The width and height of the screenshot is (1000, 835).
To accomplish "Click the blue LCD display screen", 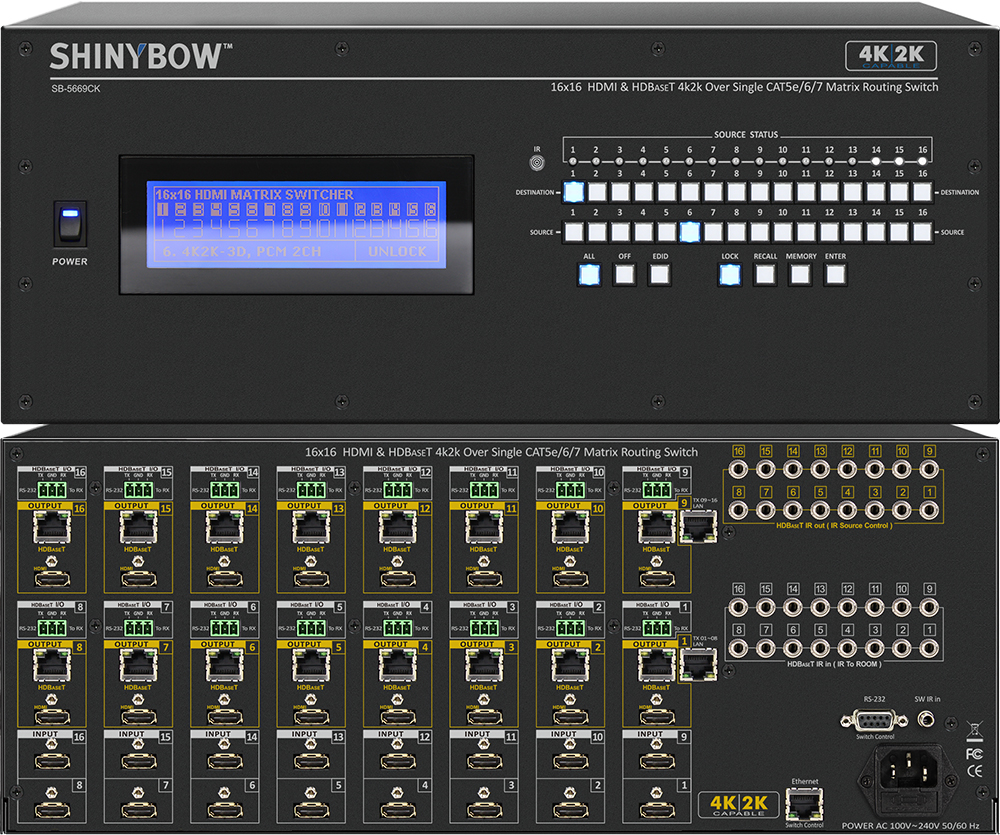I will coord(297,225).
